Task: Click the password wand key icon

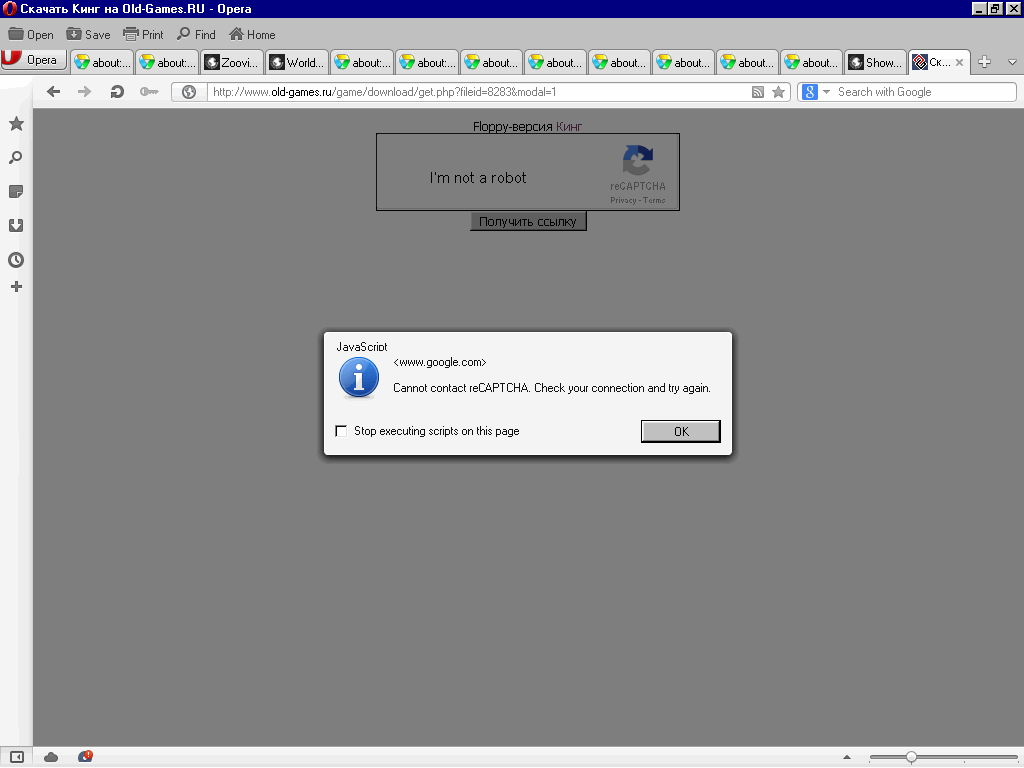Action: [x=150, y=91]
